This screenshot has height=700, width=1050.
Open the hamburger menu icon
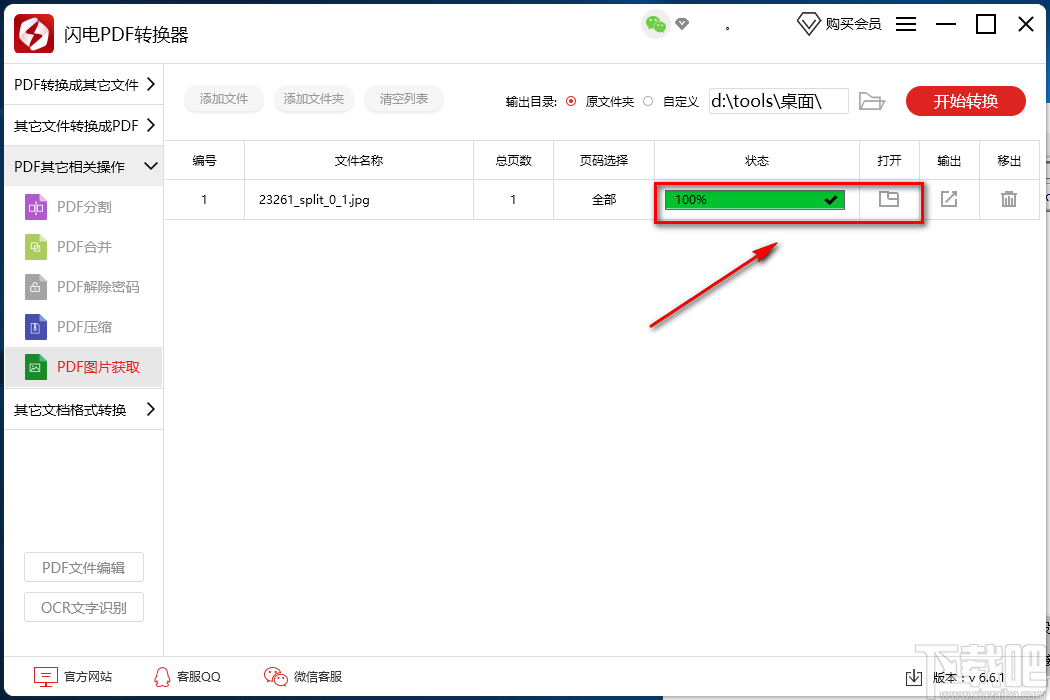click(905, 24)
